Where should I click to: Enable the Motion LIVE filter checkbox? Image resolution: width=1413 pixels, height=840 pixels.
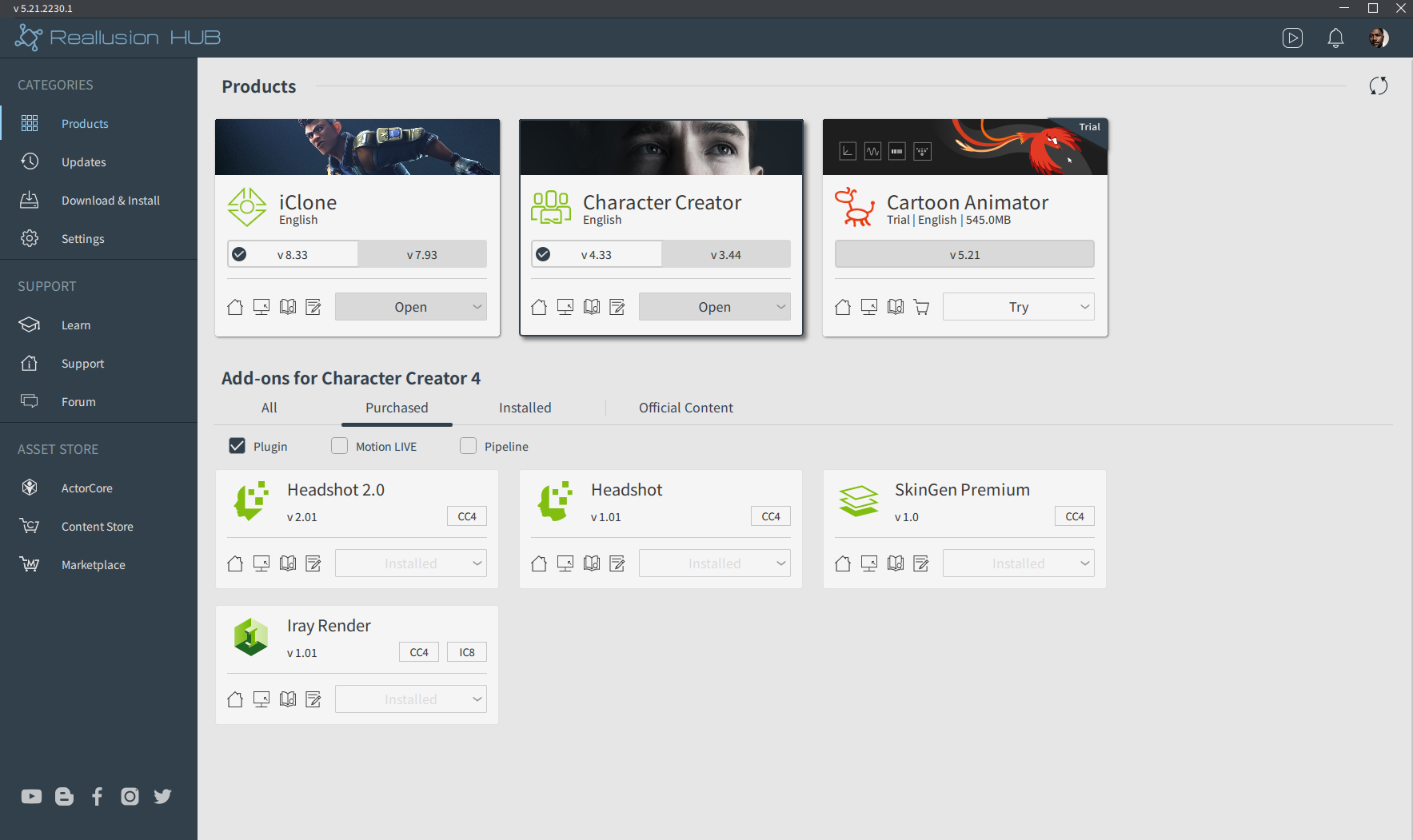click(x=340, y=446)
